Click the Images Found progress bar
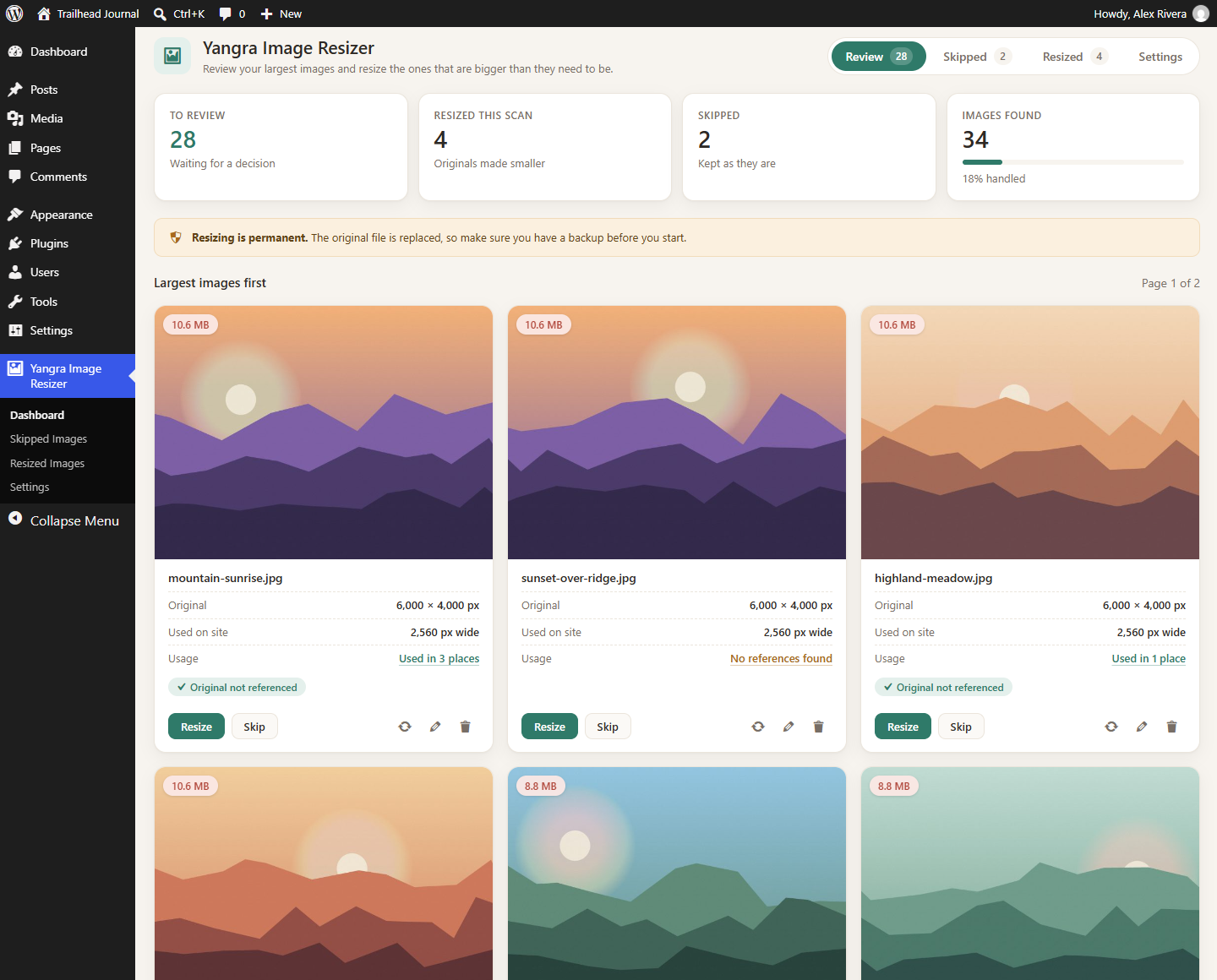 click(1073, 162)
